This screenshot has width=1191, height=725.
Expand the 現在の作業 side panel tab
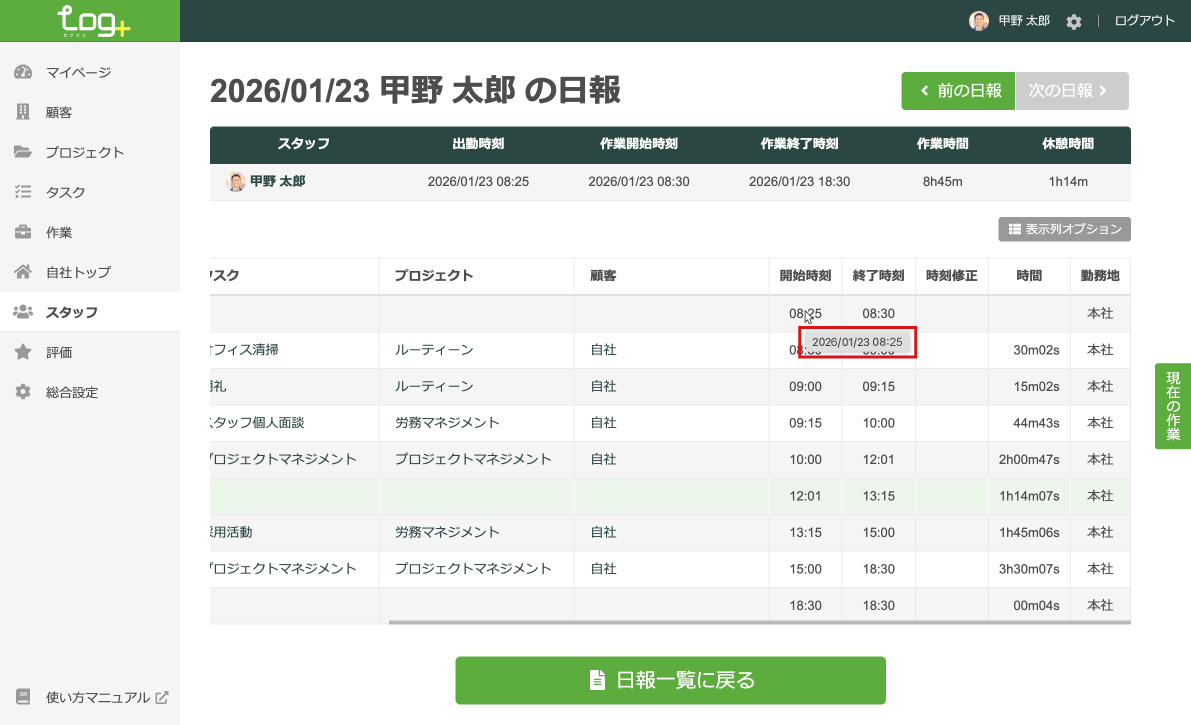[1173, 406]
